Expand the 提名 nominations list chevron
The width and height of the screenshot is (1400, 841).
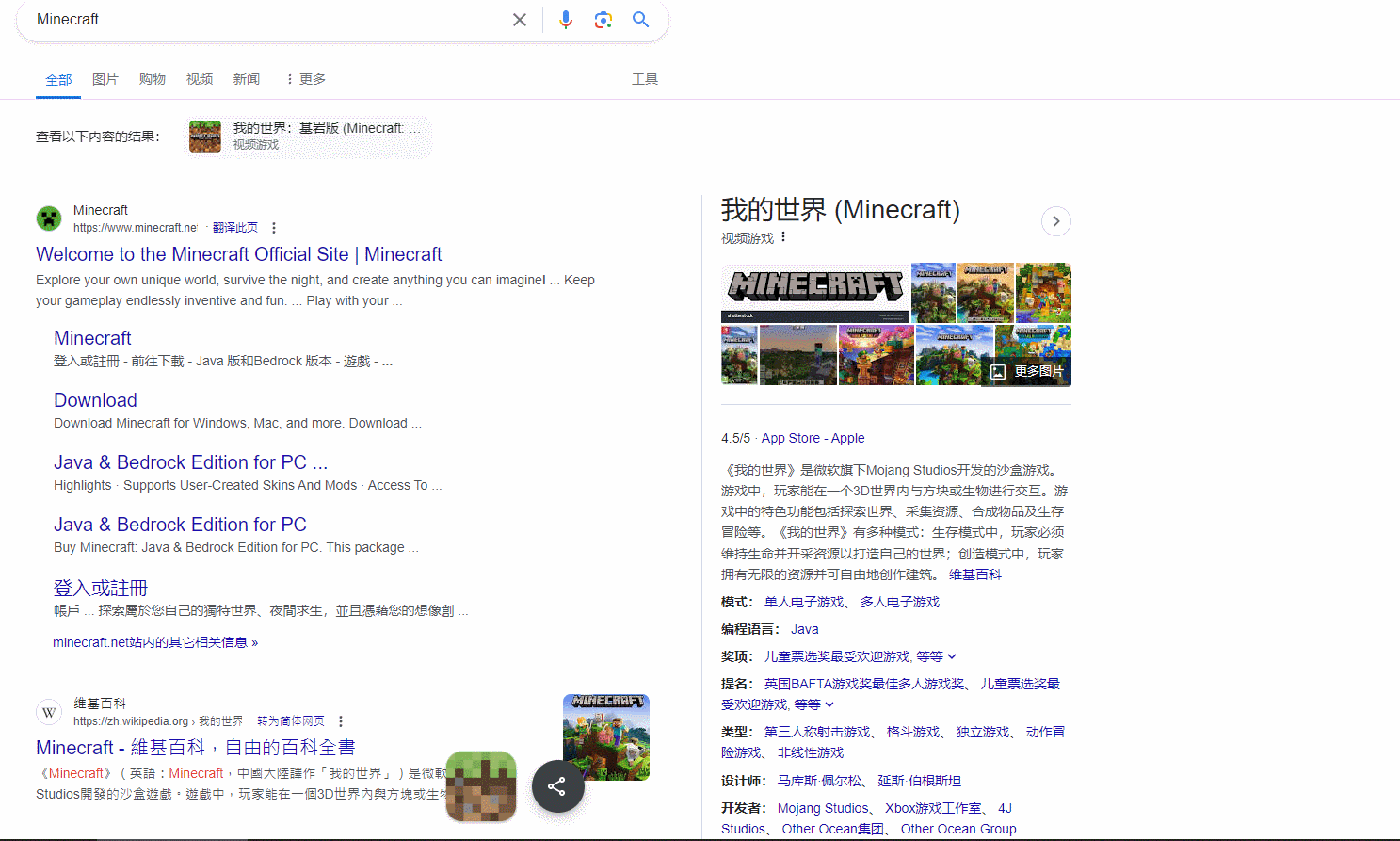pos(829,704)
